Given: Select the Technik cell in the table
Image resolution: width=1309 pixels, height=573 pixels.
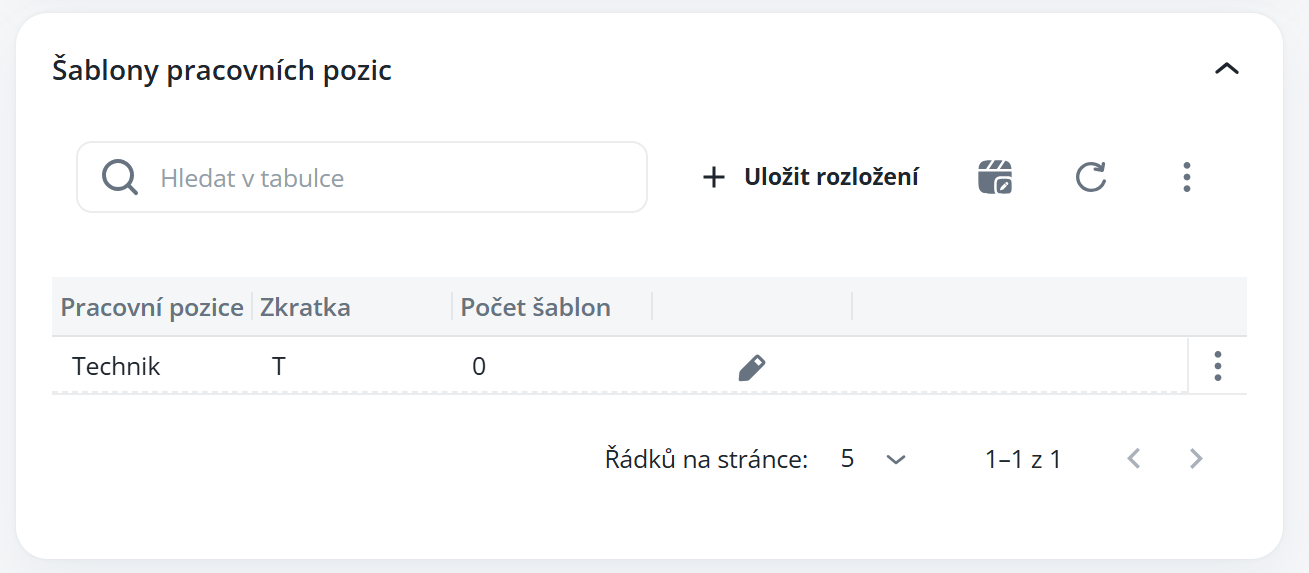Looking at the screenshot, I should coord(116,366).
